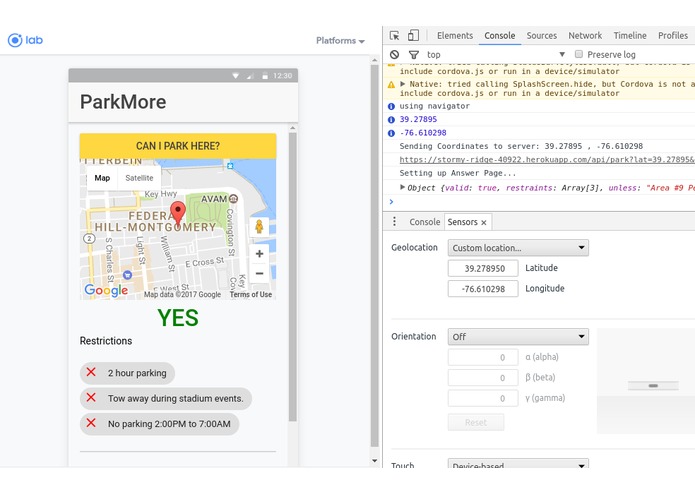
Task: Click the red X beside 2 hour parking
Action: 91,372
